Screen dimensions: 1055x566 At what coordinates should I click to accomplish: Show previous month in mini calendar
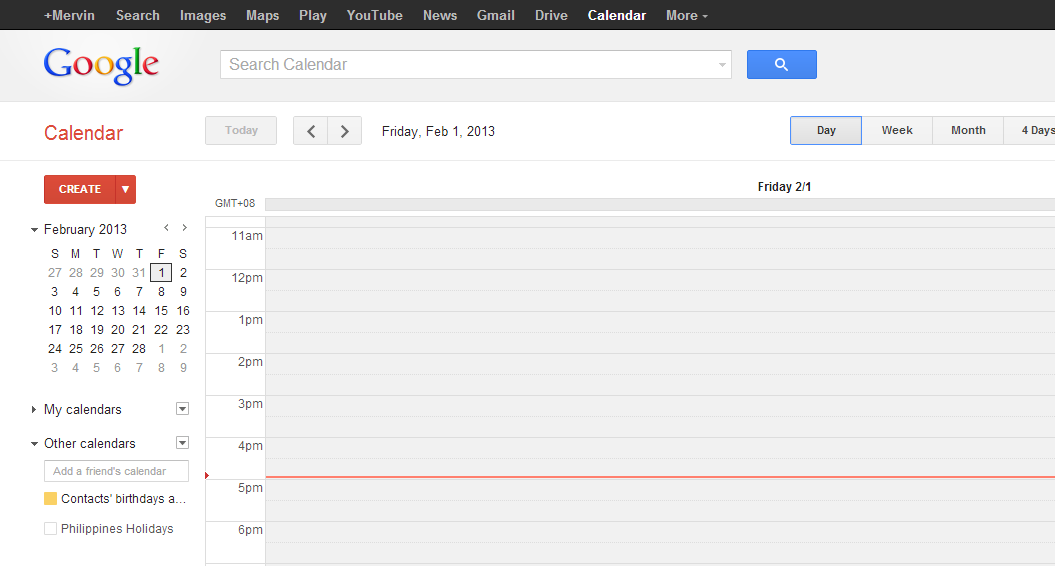pos(166,228)
